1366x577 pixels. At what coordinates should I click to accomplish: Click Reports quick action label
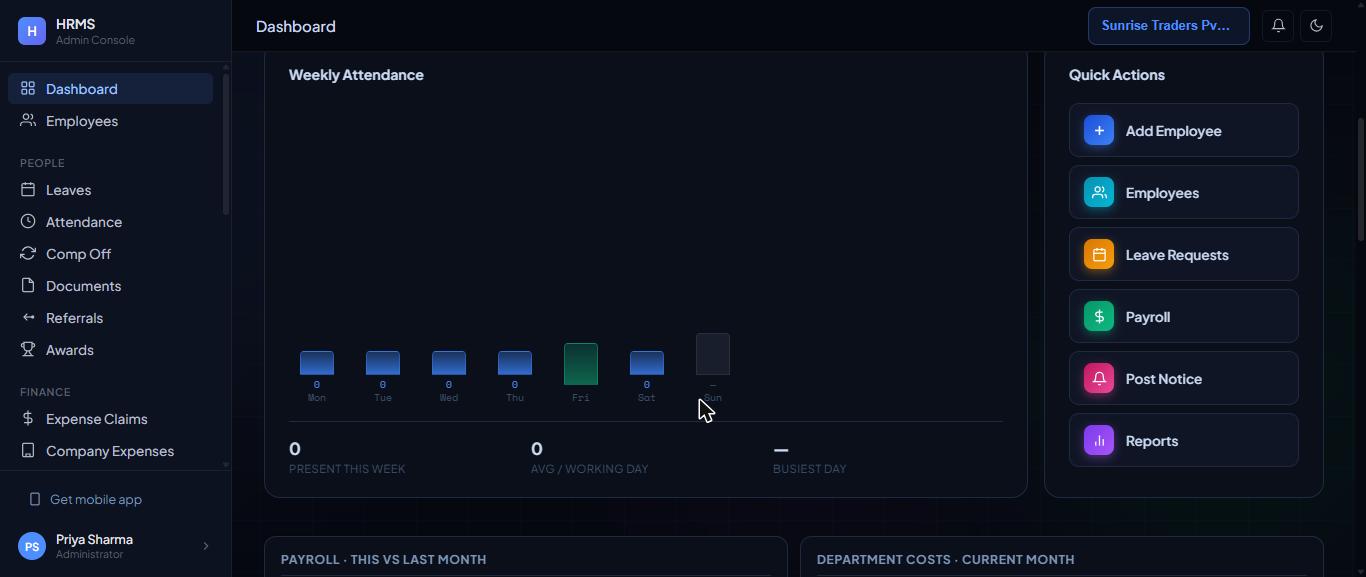(x=1152, y=441)
